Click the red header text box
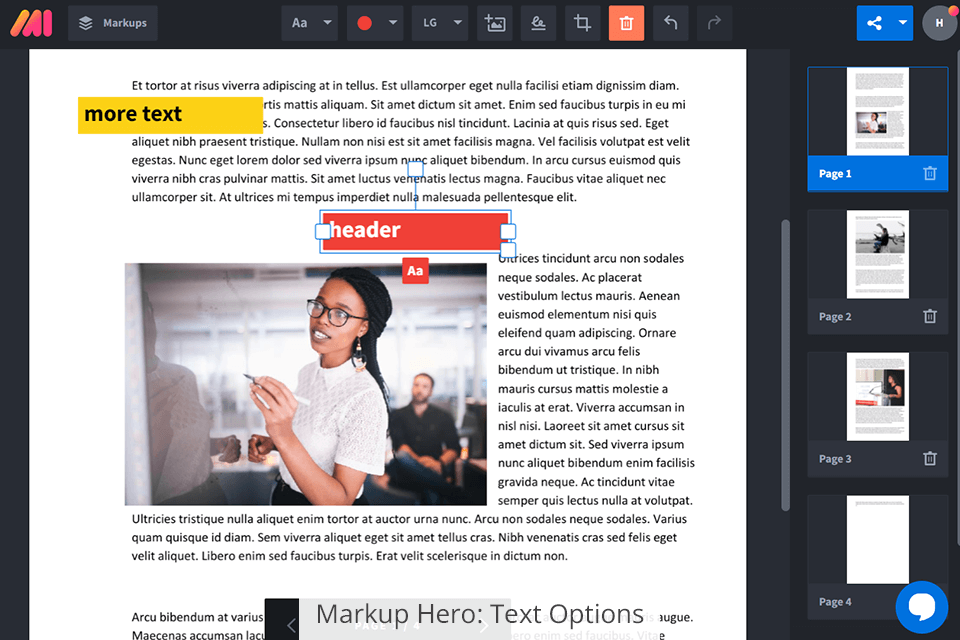Image resolution: width=960 pixels, height=640 pixels. pos(415,231)
